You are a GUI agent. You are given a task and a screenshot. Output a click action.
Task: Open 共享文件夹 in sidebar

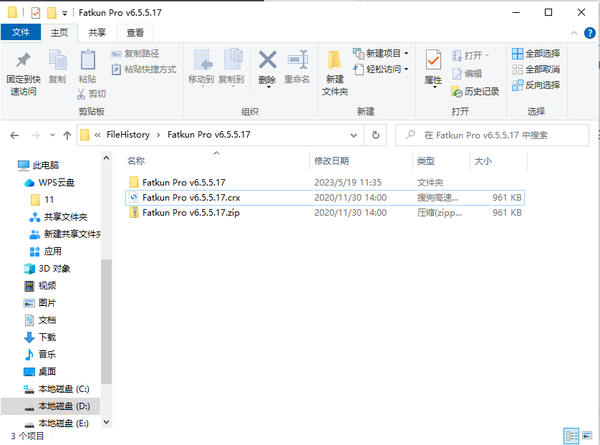(59, 217)
